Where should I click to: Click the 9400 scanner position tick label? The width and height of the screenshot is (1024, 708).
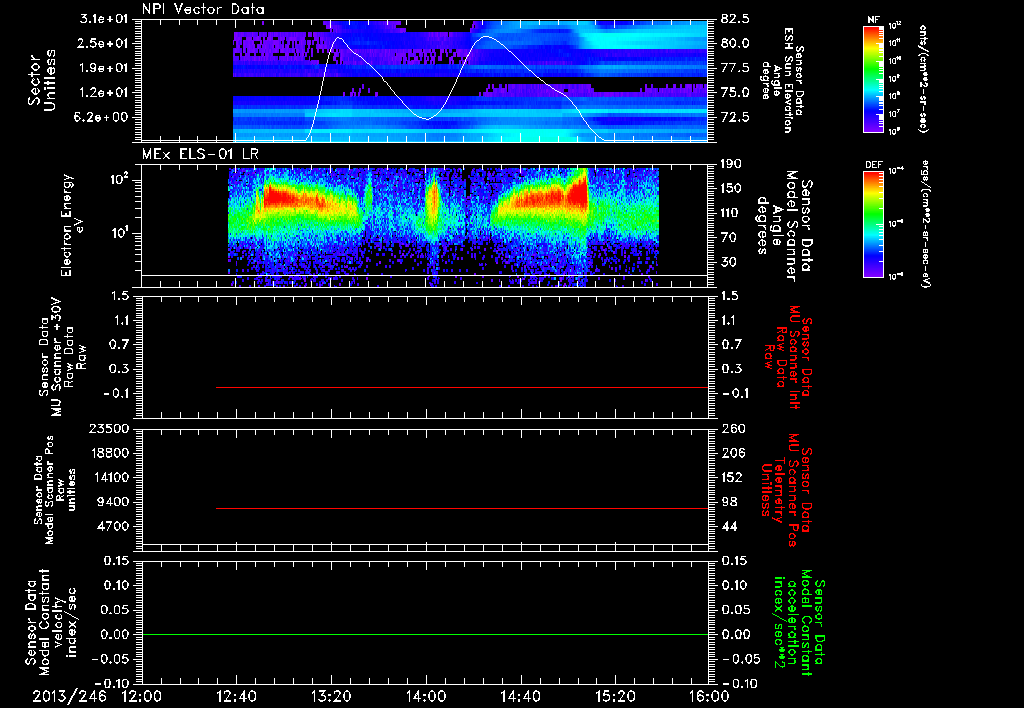pyautogui.click(x=114, y=502)
